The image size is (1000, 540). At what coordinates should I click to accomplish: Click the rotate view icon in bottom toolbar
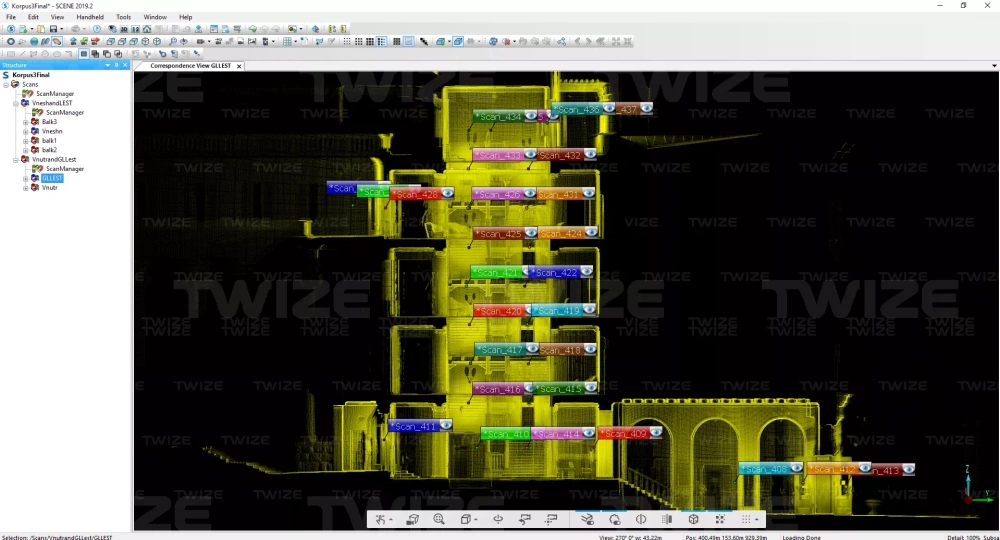[497, 520]
